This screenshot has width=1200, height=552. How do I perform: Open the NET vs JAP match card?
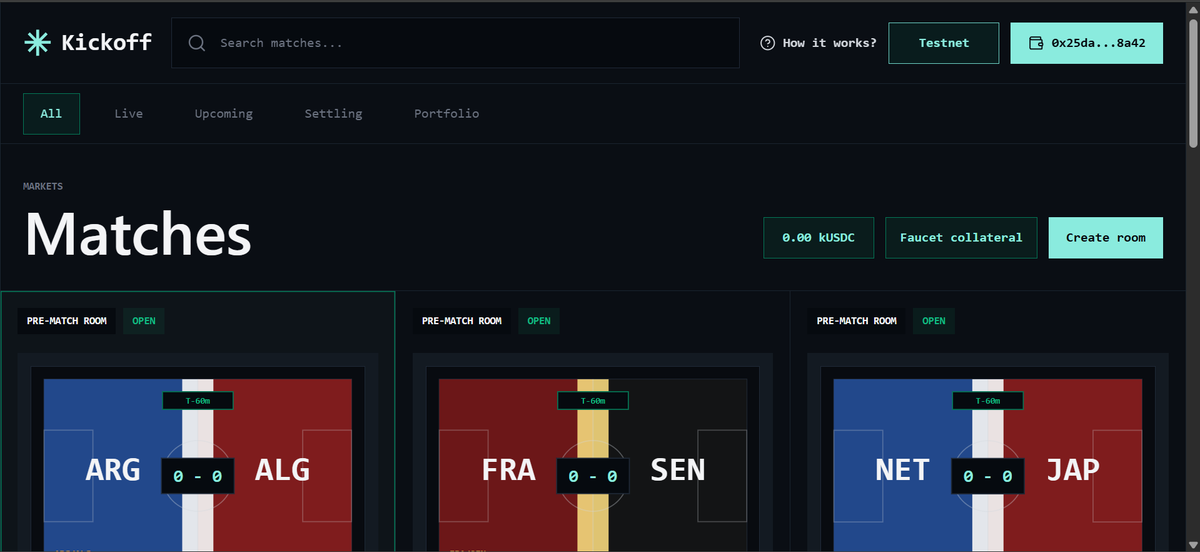988,421
